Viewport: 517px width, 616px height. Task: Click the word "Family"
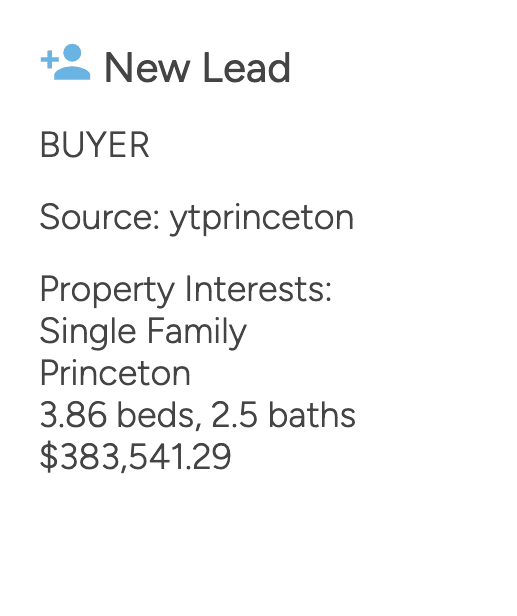point(197,332)
